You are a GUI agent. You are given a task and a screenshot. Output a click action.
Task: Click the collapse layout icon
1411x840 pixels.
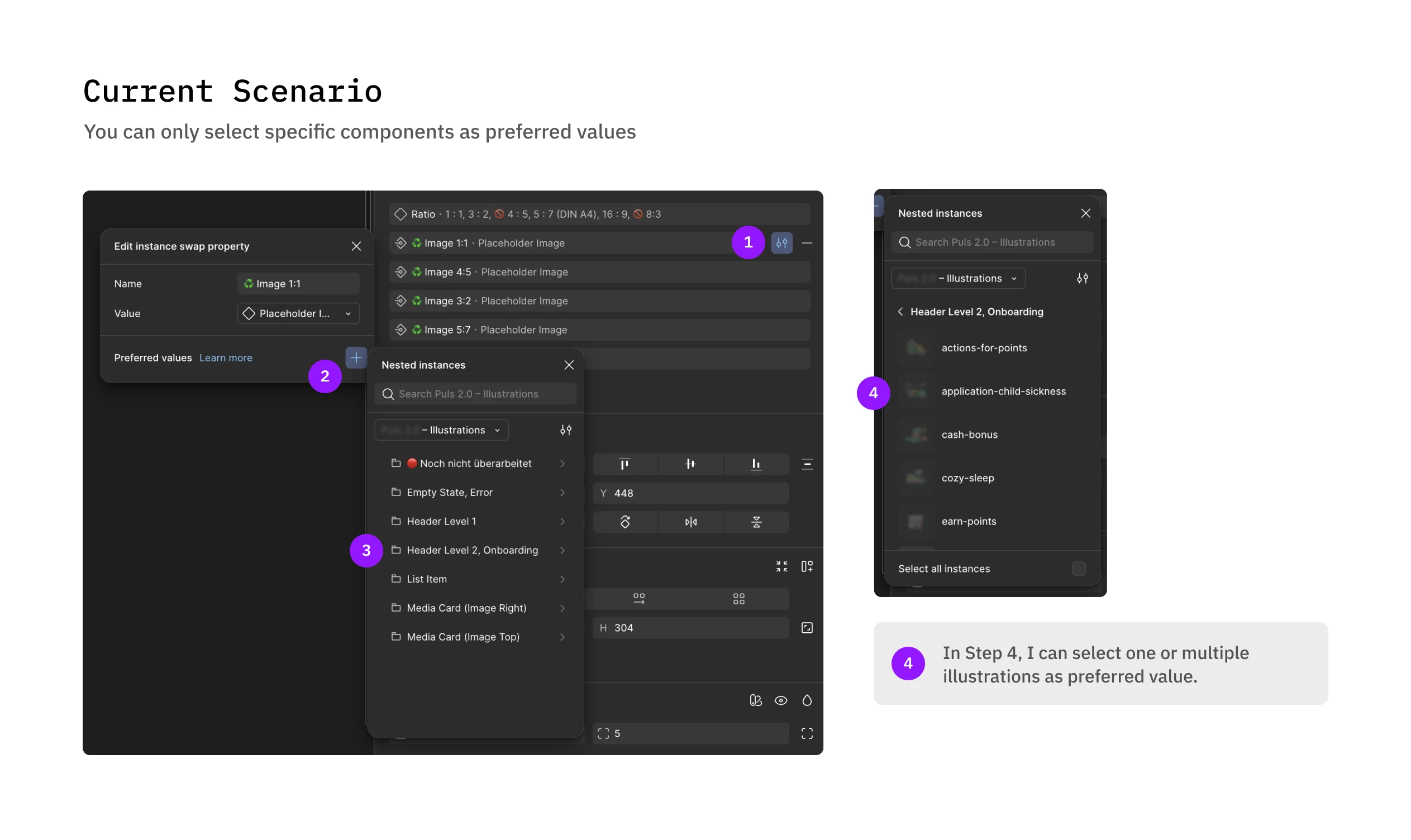pyautogui.click(x=781, y=566)
